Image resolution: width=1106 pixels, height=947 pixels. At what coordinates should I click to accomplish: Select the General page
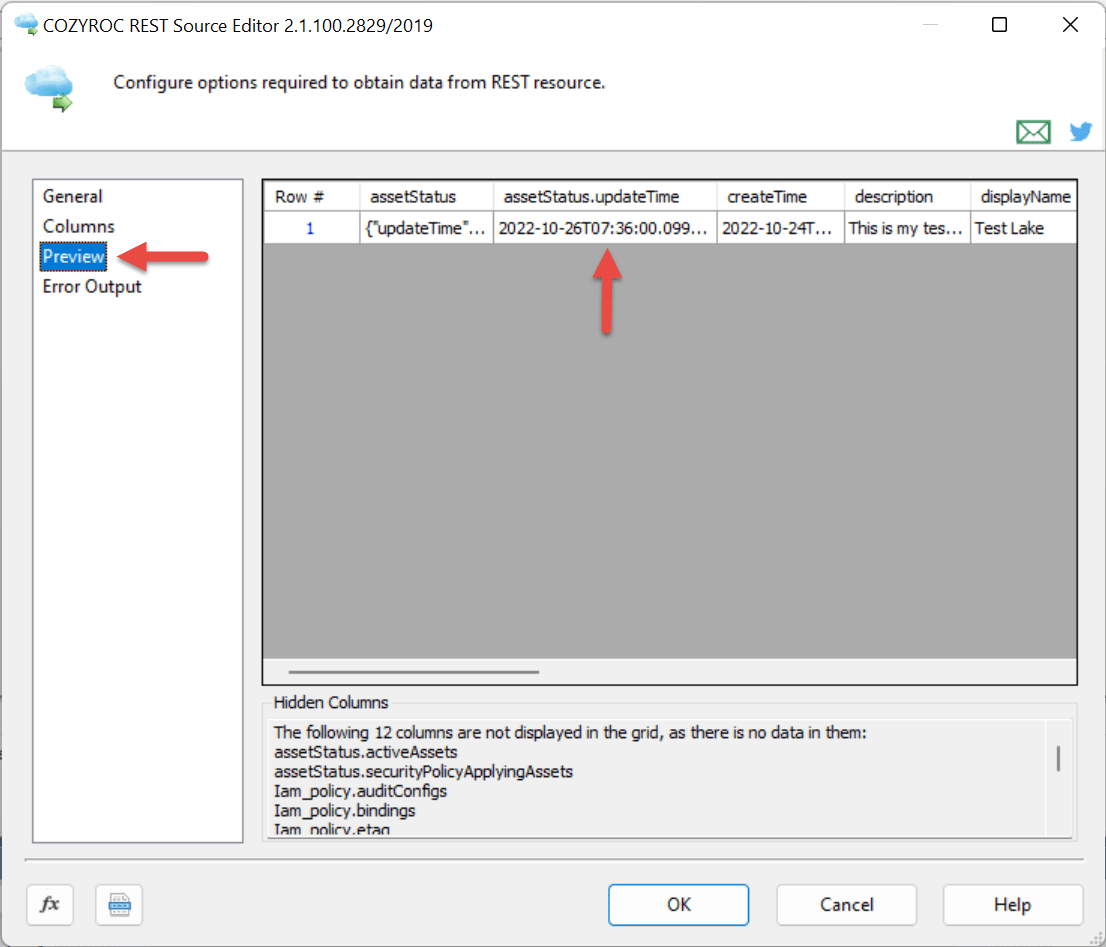[73, 196]
